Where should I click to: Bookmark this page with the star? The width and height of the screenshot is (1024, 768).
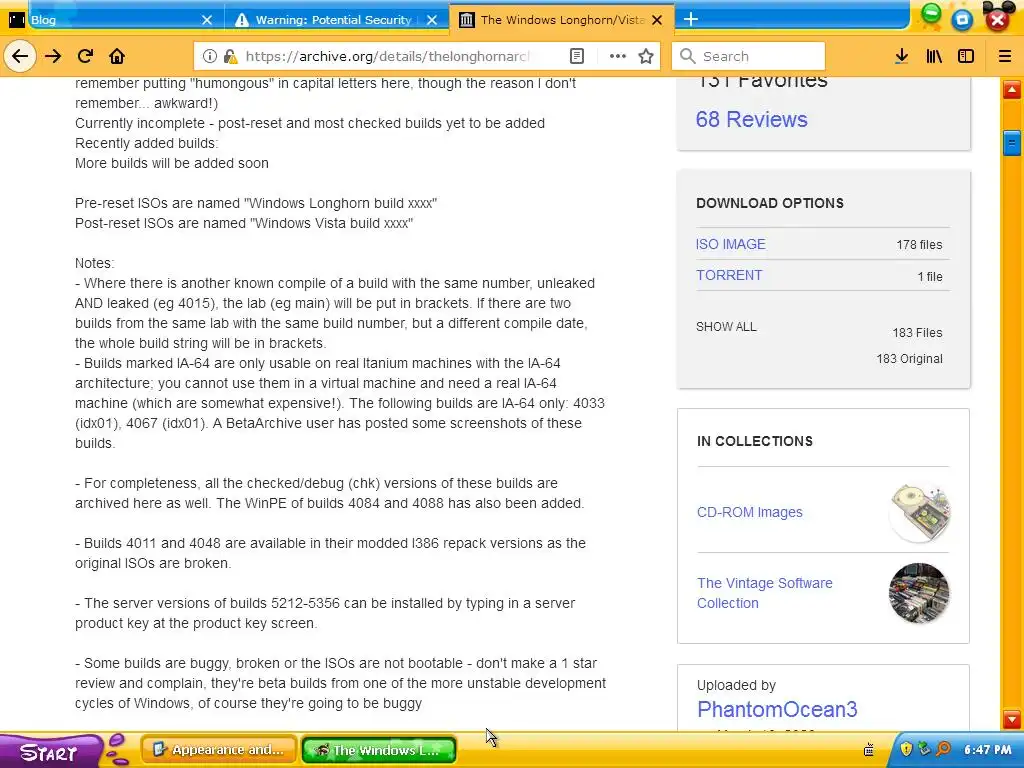pos(646,56)
